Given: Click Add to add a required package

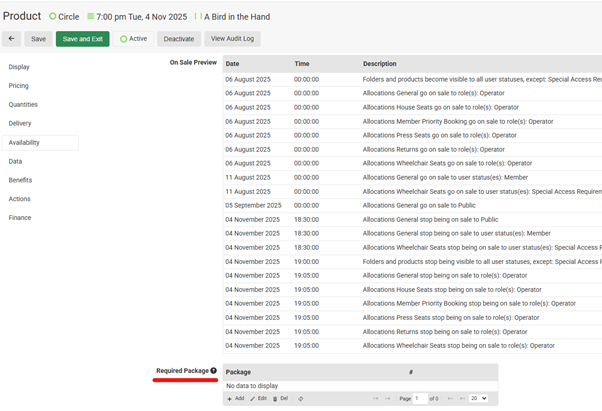Looking at the screenshot, I should (x=236, y=398).
